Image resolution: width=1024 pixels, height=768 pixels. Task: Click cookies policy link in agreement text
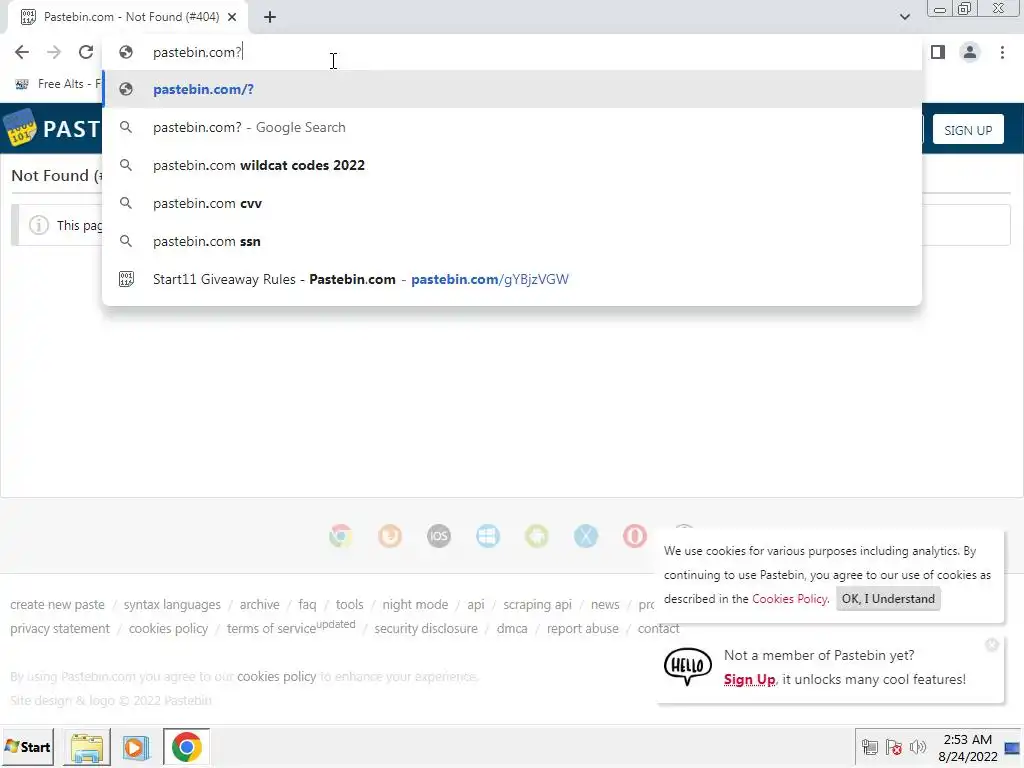[x=276, y=677]
